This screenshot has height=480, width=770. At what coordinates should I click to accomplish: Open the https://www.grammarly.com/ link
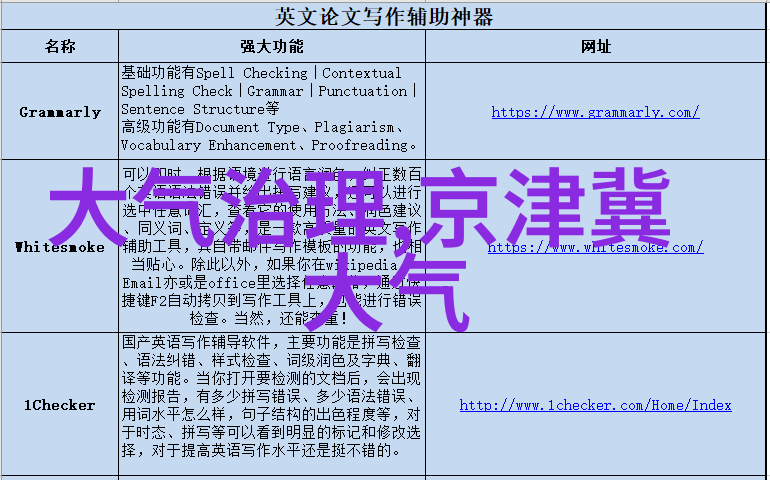[x=595, y=113]
